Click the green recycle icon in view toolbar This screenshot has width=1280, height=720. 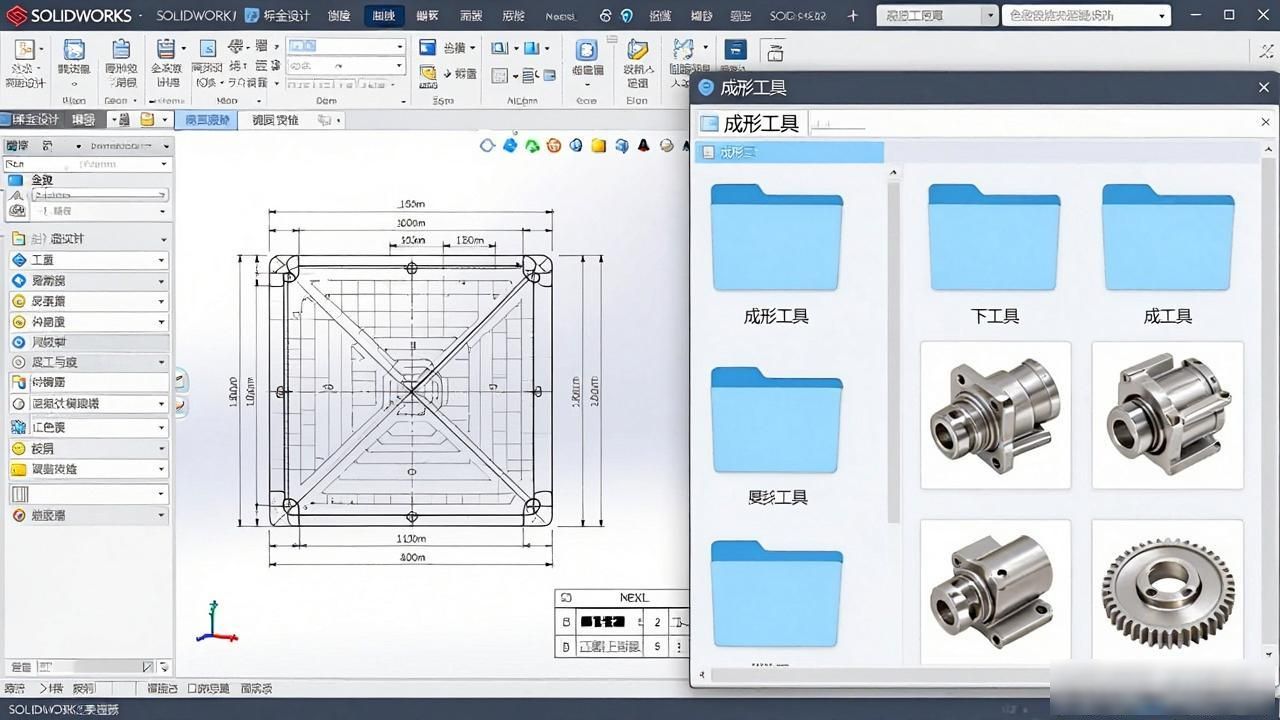coord(533,145)
